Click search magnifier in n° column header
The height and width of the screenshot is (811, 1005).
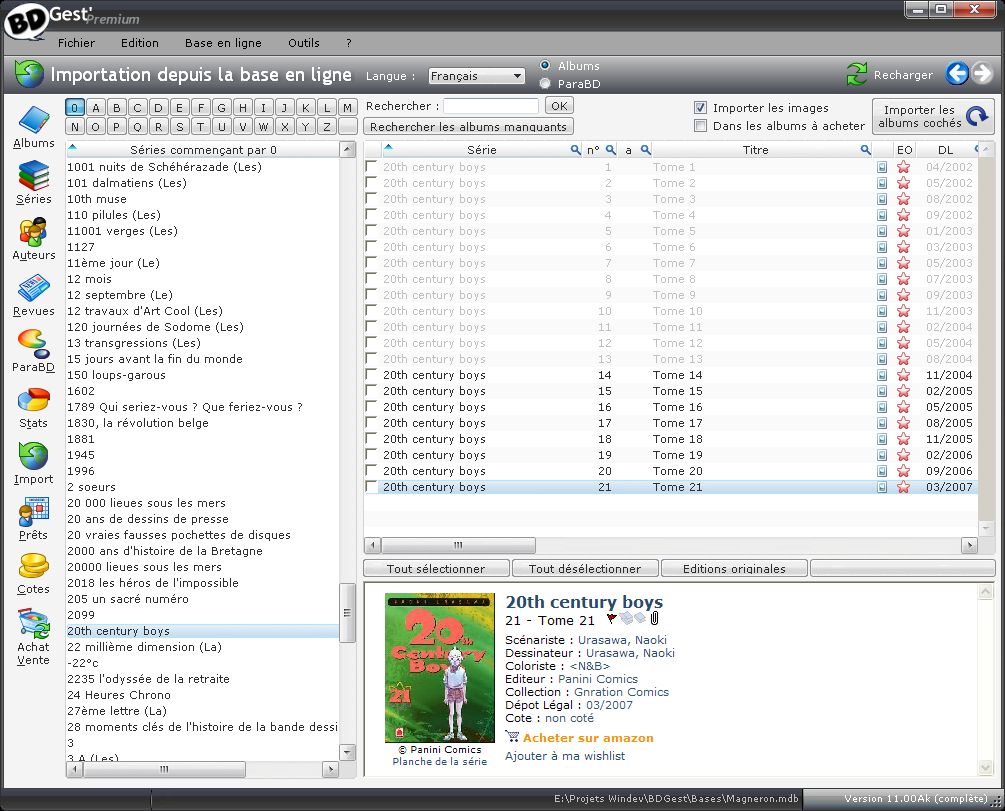click(611, 150)
